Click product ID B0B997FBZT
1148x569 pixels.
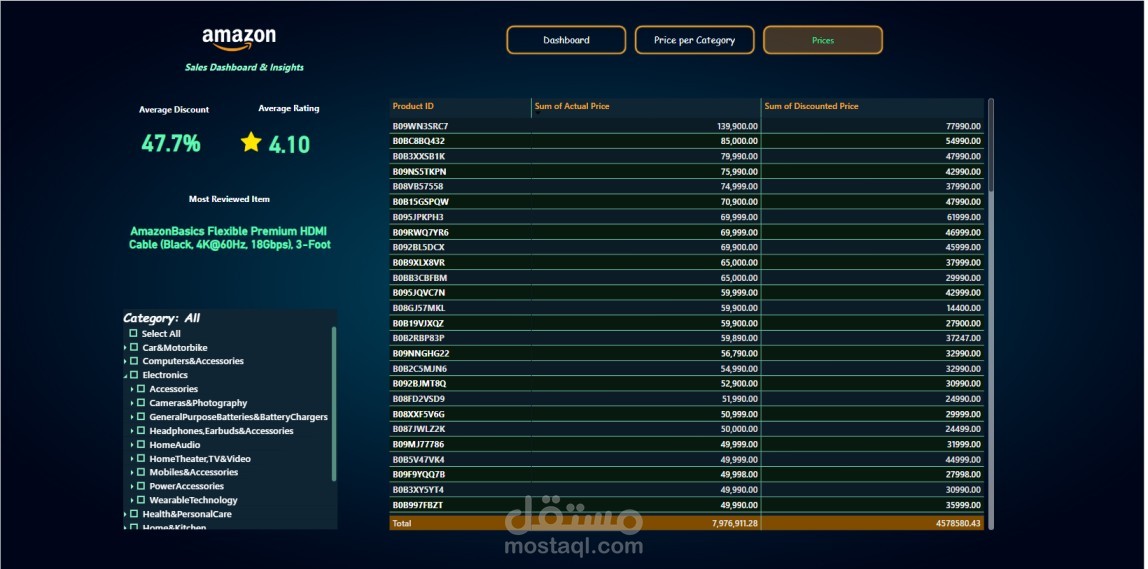point(418,505)
